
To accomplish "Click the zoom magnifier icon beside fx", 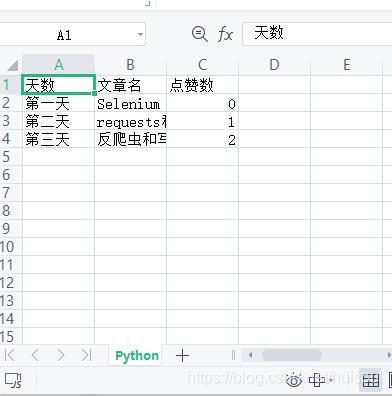I will [x=200, y=34].
